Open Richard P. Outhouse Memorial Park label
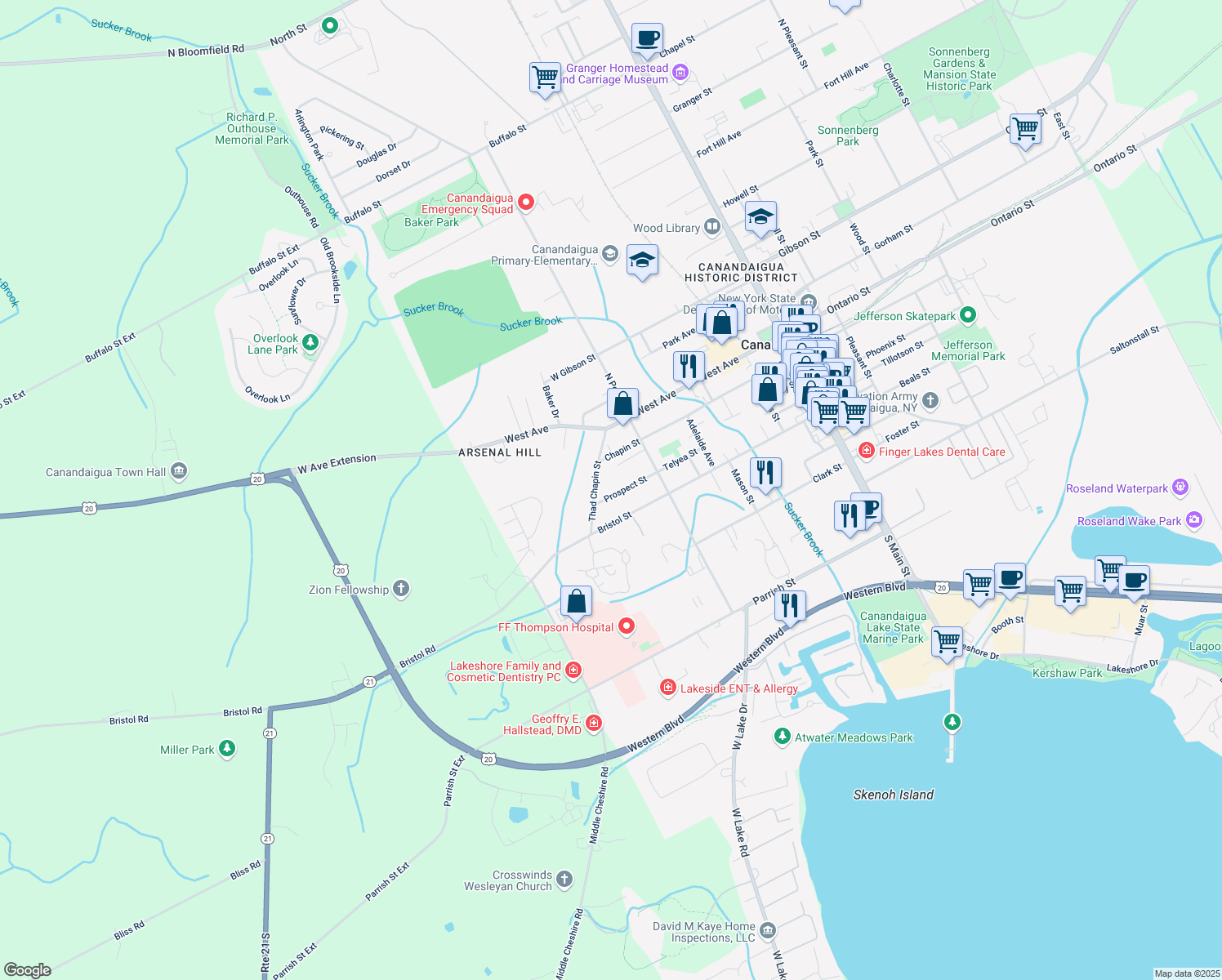The width and height of the screenshot is (1222, 980). (x=252, y=128)
